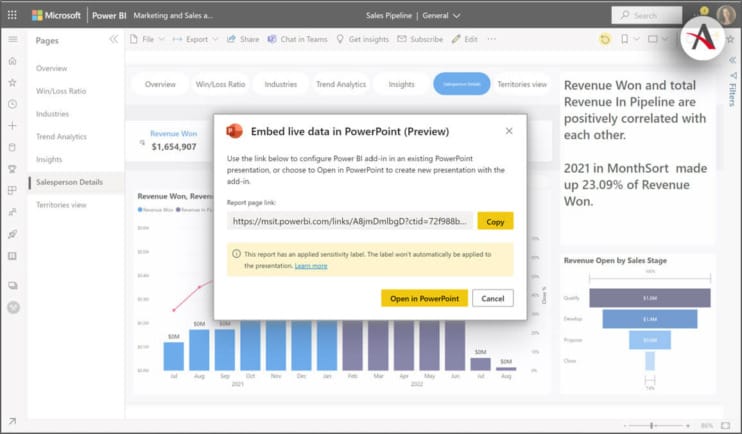Click Subscribe in the toolbar
Image resolution: width=742 pixels, height=434 pixels.
point(420,39)
